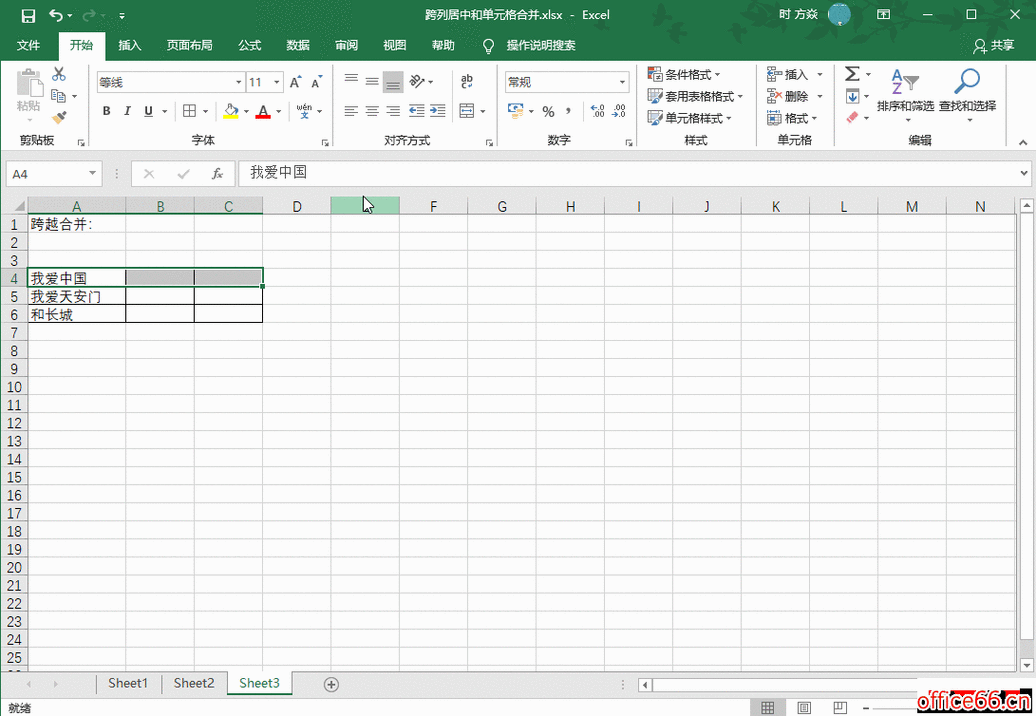The image size is (1036, 716).
Task: Toggle underline formatting
Action: pyautogui.click(x=148, y=111)
